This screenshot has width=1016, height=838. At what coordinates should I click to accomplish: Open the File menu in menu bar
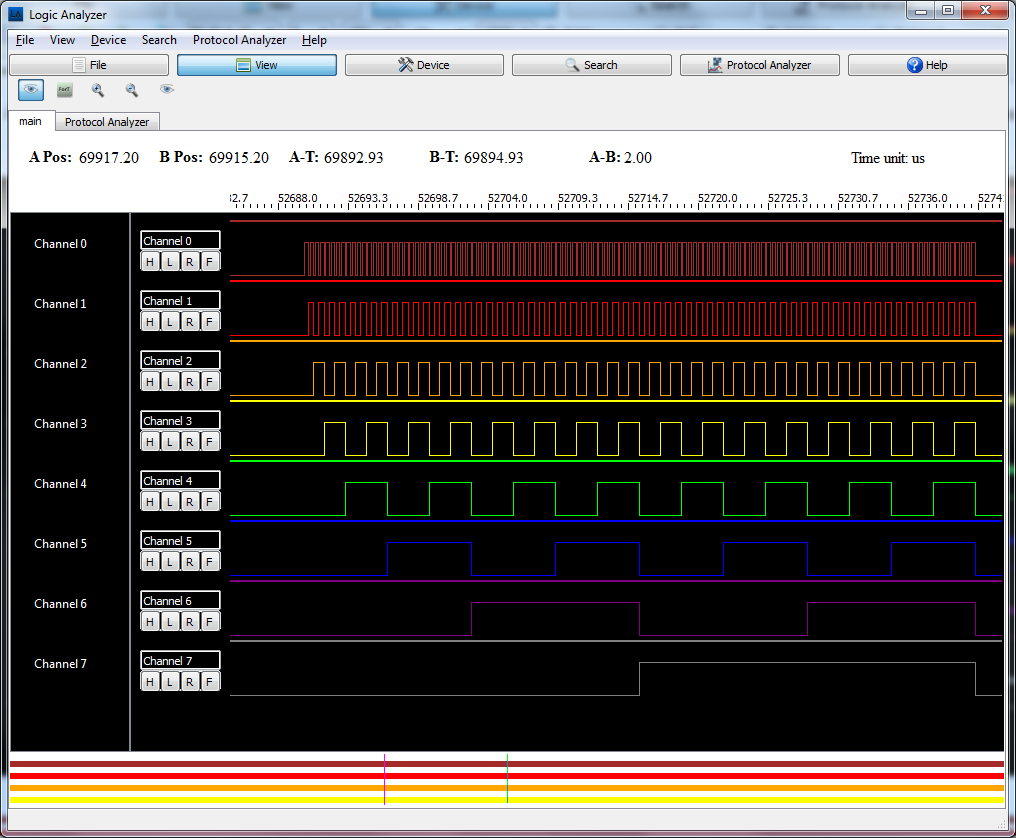pos(25,40)
